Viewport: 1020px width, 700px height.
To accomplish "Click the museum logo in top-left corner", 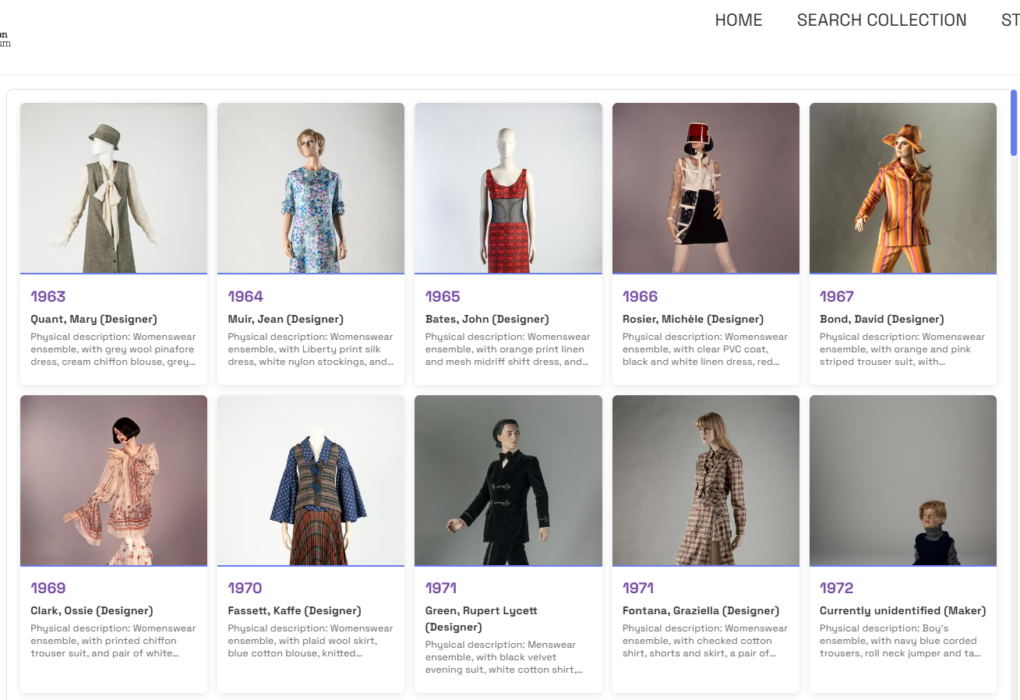I will point(5,39).
